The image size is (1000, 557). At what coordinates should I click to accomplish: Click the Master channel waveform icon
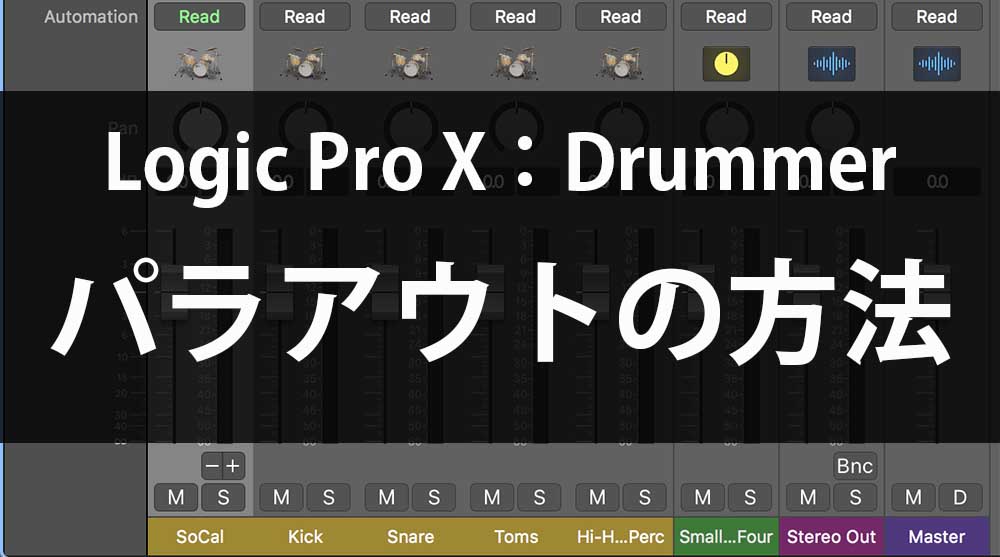click(937, 63)
